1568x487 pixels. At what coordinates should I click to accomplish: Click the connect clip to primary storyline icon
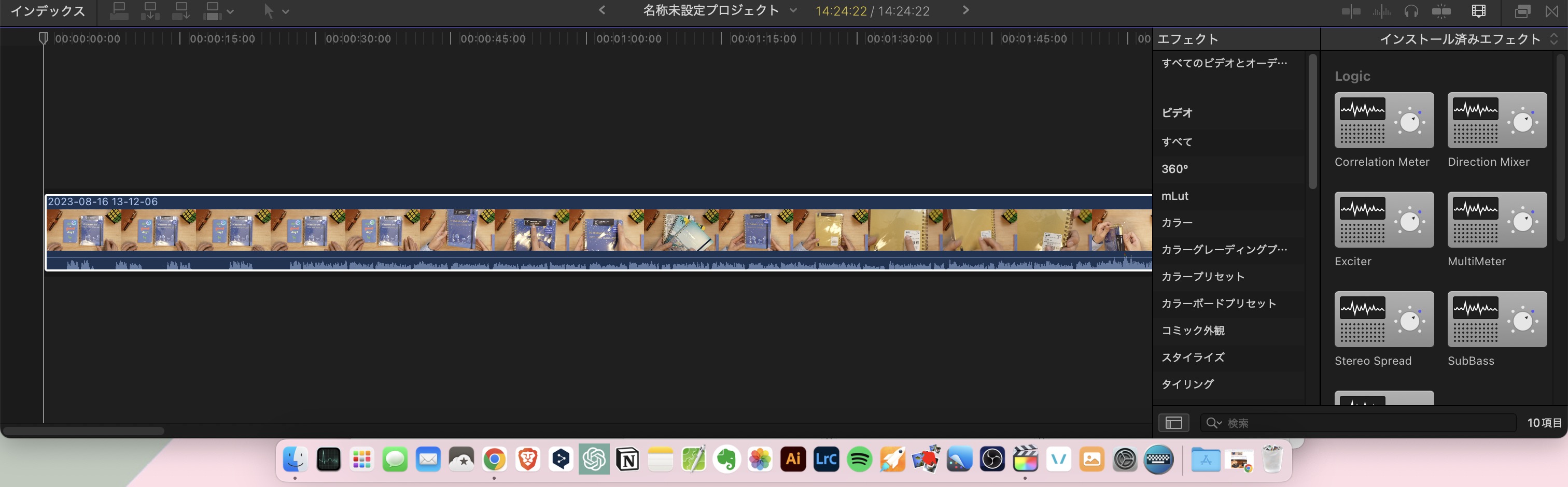coord(119,11)
